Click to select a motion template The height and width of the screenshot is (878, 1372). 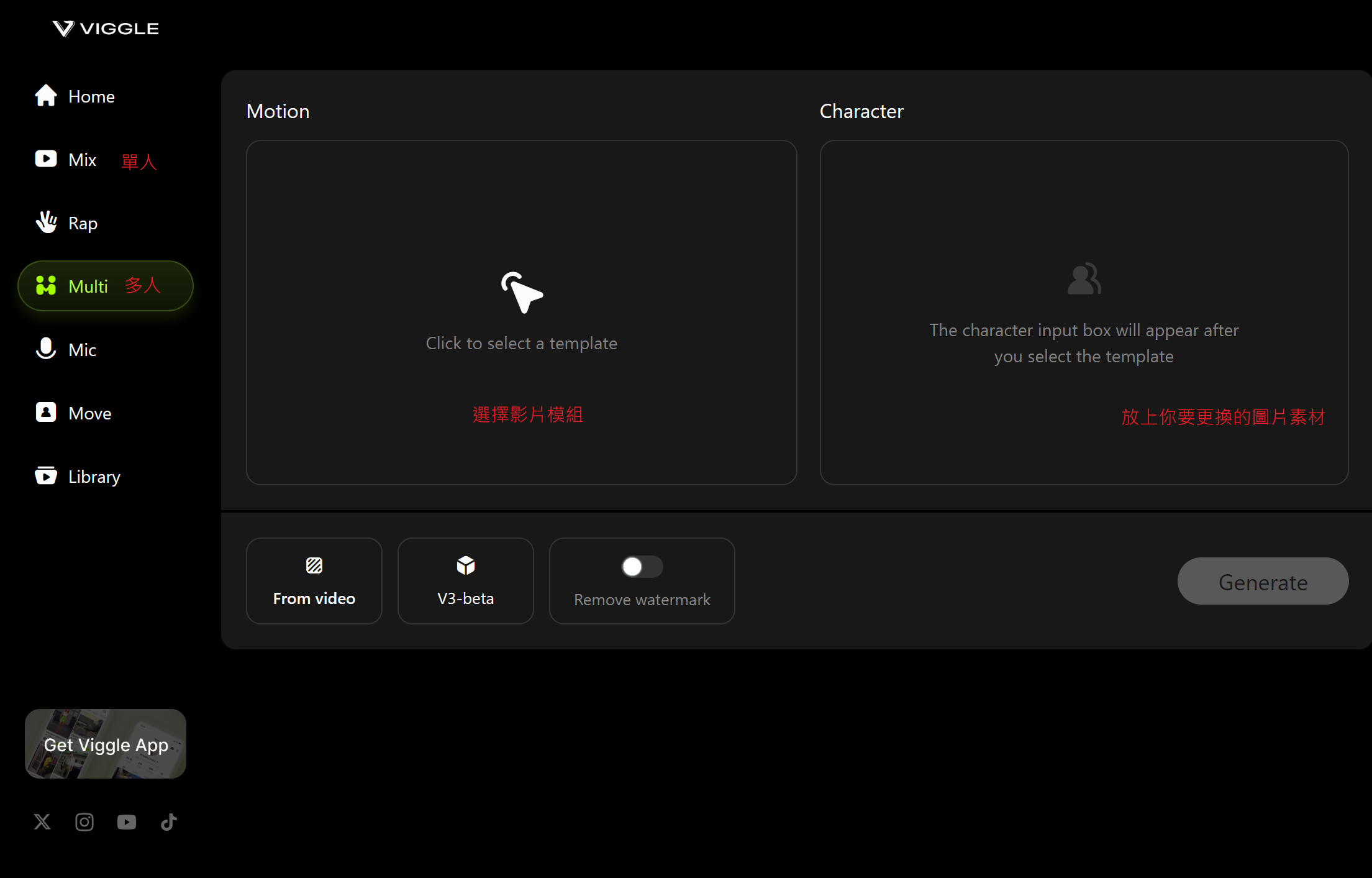click(x=521, y=343)
